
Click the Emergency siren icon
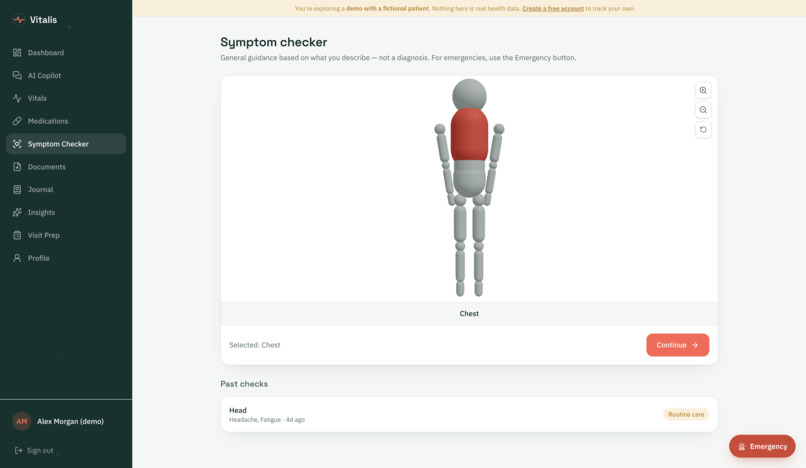click(741, 446)
